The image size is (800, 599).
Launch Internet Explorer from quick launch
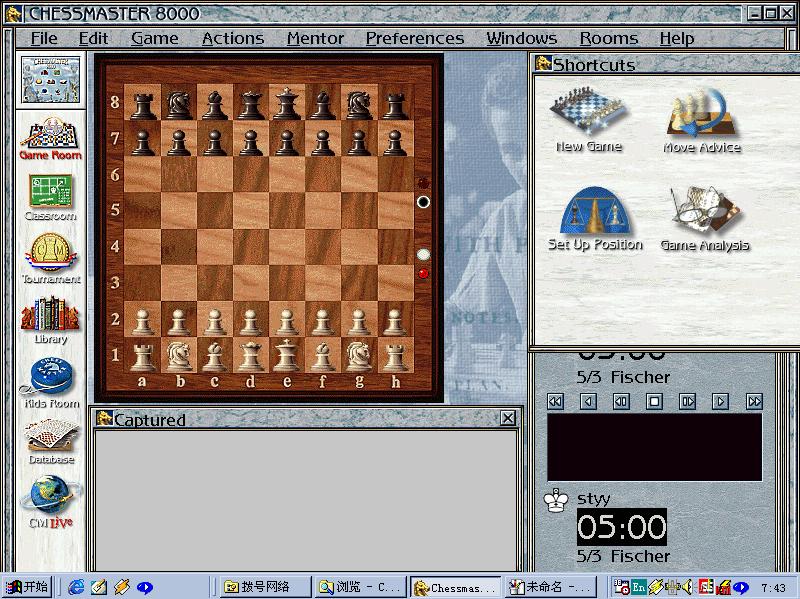(x=76, y=587)
